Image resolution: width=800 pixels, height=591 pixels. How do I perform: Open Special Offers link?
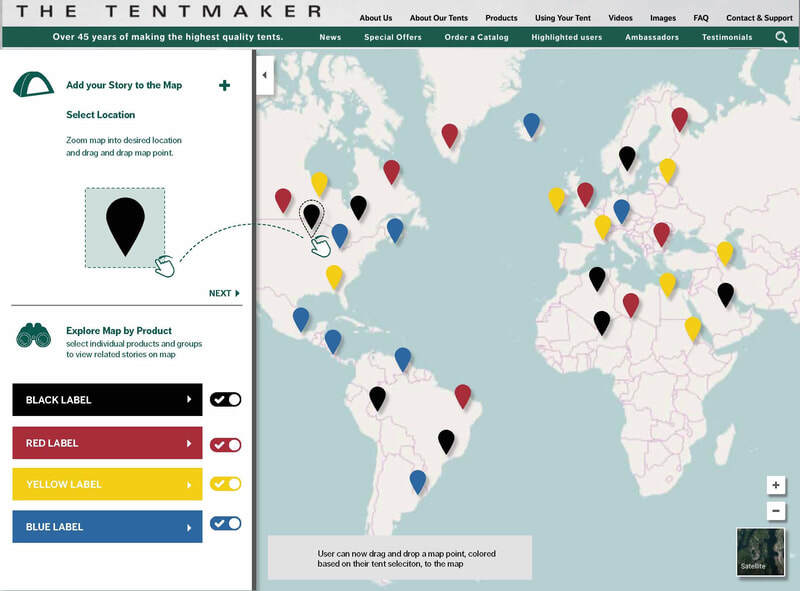pyautogui.click(x=393, y=37)
